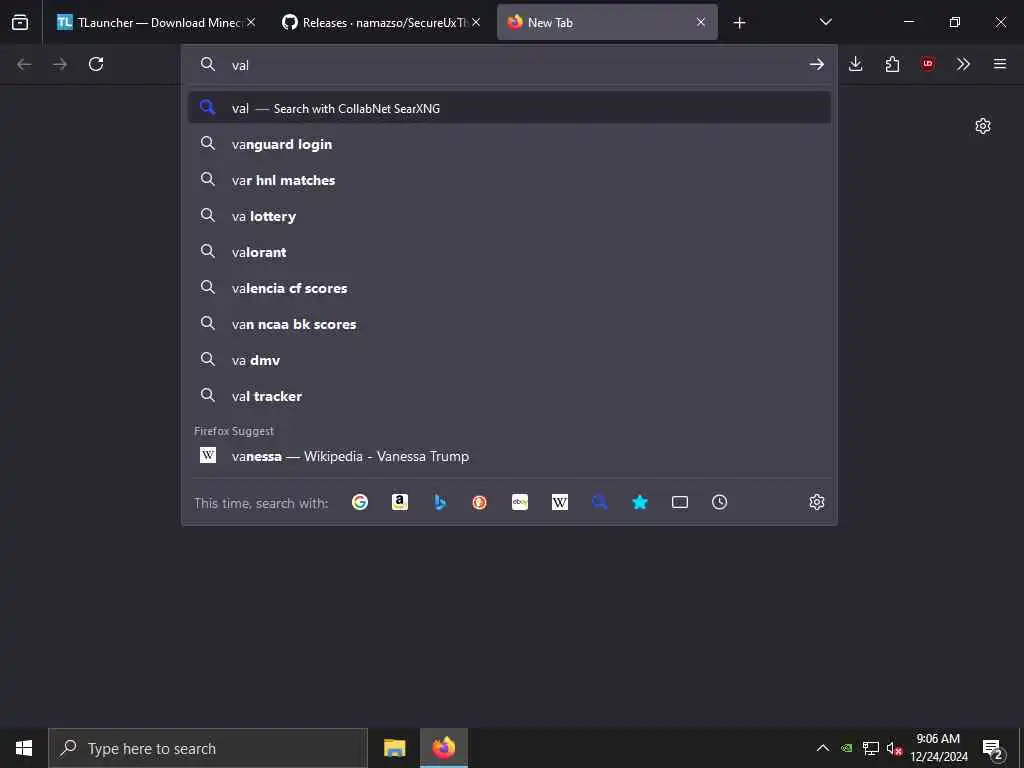1024x768 pixels.
Task: Show hidden system tray icons
Action: coord(823,748)
